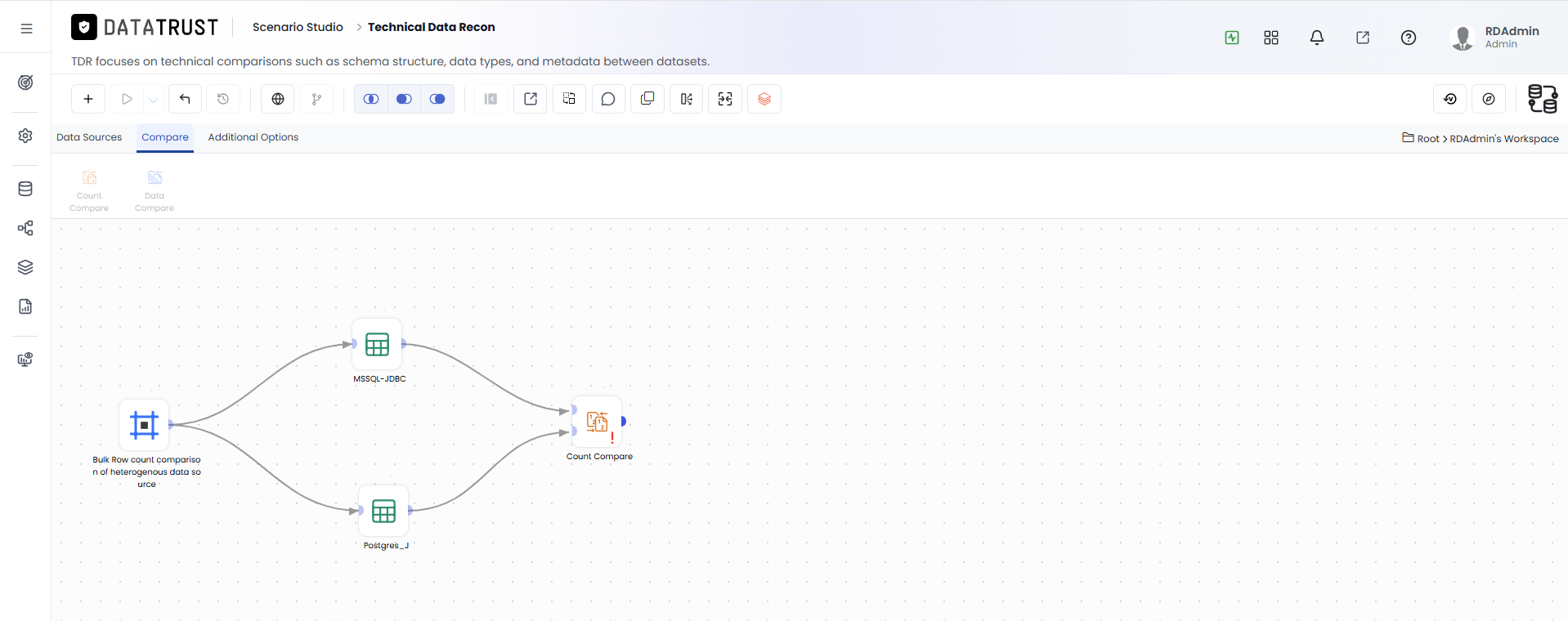Select the Count Compare node on canvas

tap(598, 422)
